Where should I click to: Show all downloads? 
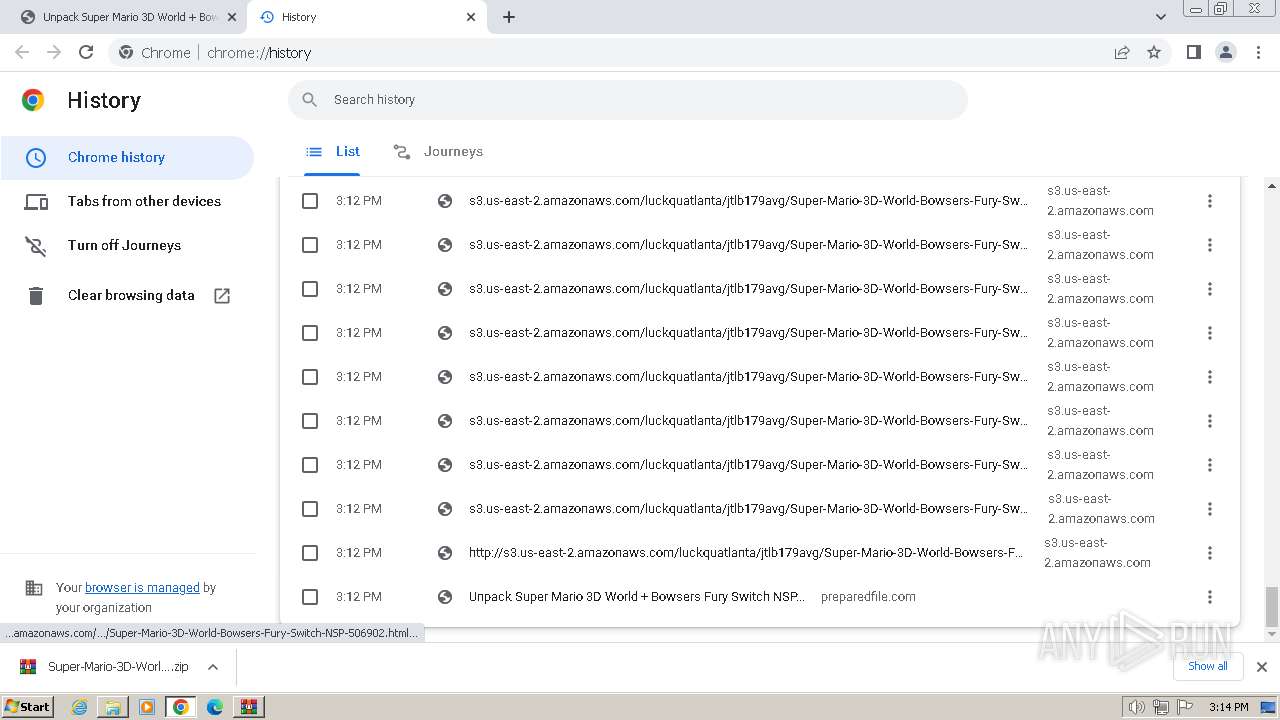tap(1208, 666)
